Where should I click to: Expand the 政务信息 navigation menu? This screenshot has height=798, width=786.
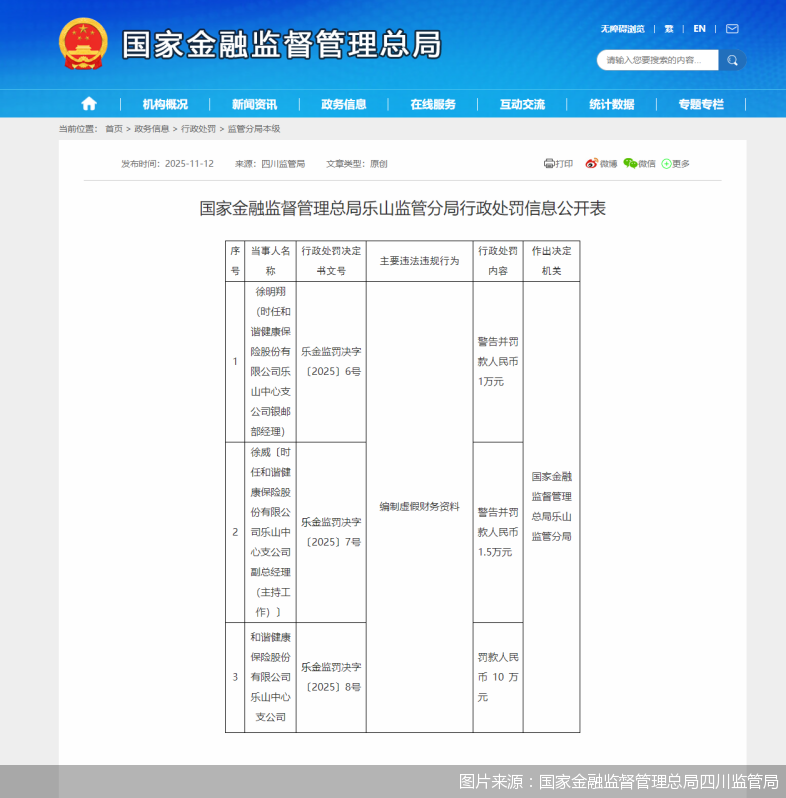tap(343, 104)
